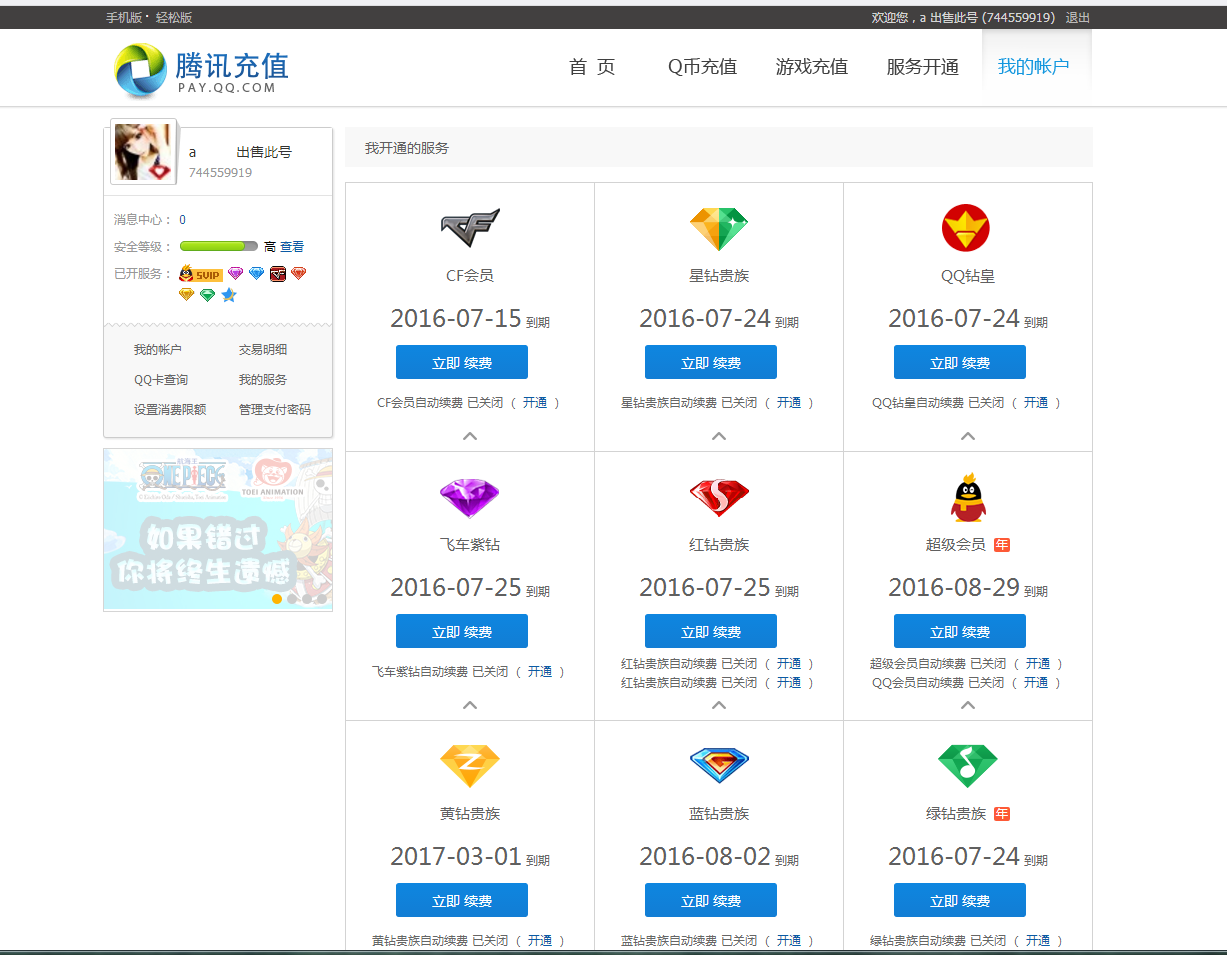Click 立即续费 for 星钻贵族
Screen dimensions: 1227x955
711,362
